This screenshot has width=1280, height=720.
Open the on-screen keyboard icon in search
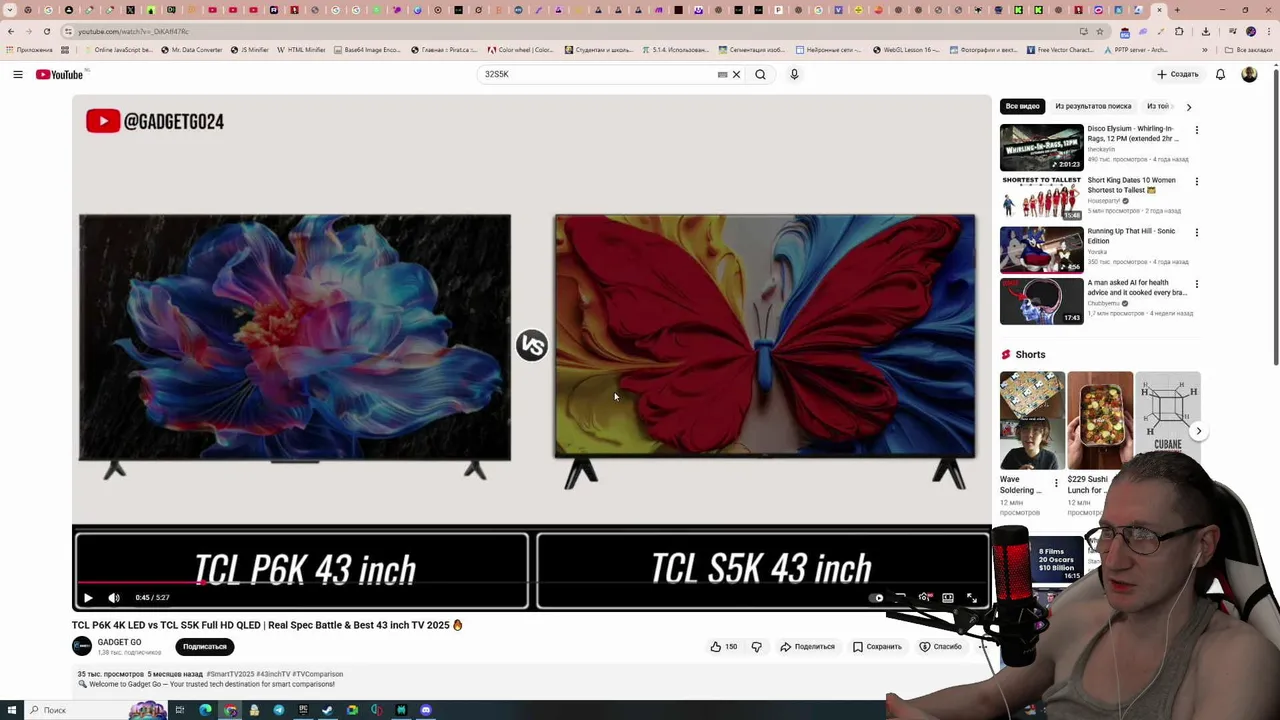[722, 74]
